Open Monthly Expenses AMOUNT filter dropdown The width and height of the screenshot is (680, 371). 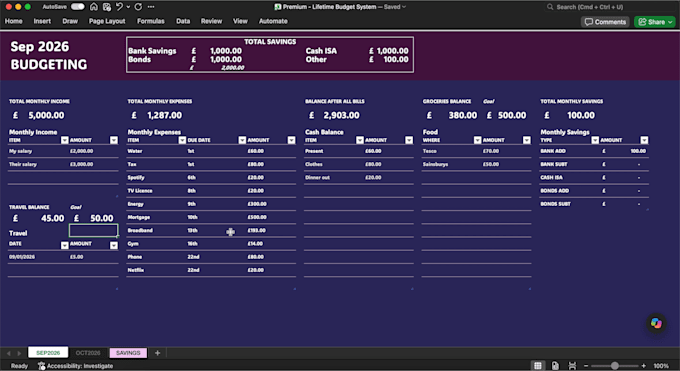(x=291, y=140)
